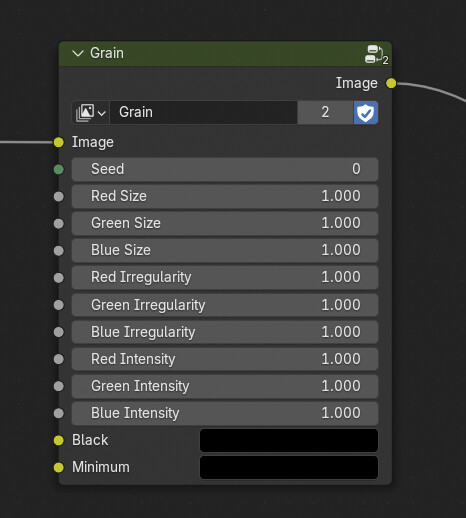This screenshot has width=466, height=518.
Task: Click the Blue Intensity input socket
Action: point(59,413)
